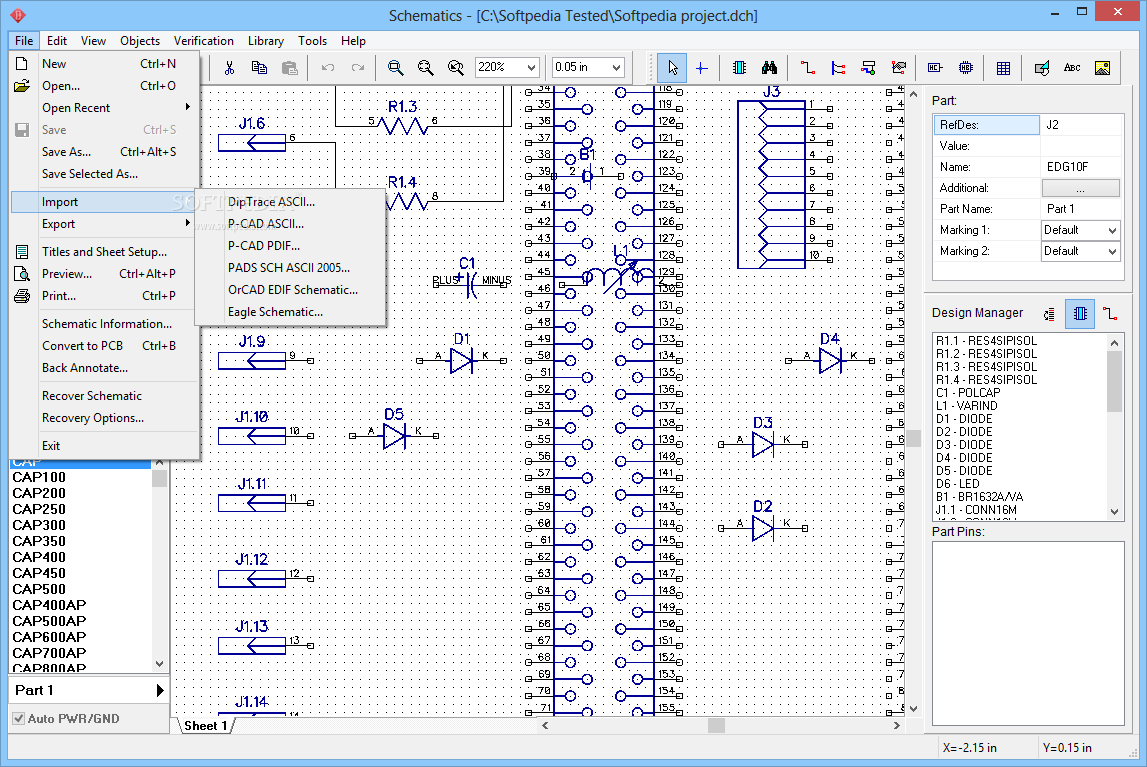Viewport: 1147px width, 767px height.
Task: Open the Marking 1 Default dropdown
Action: point(1113,230)
